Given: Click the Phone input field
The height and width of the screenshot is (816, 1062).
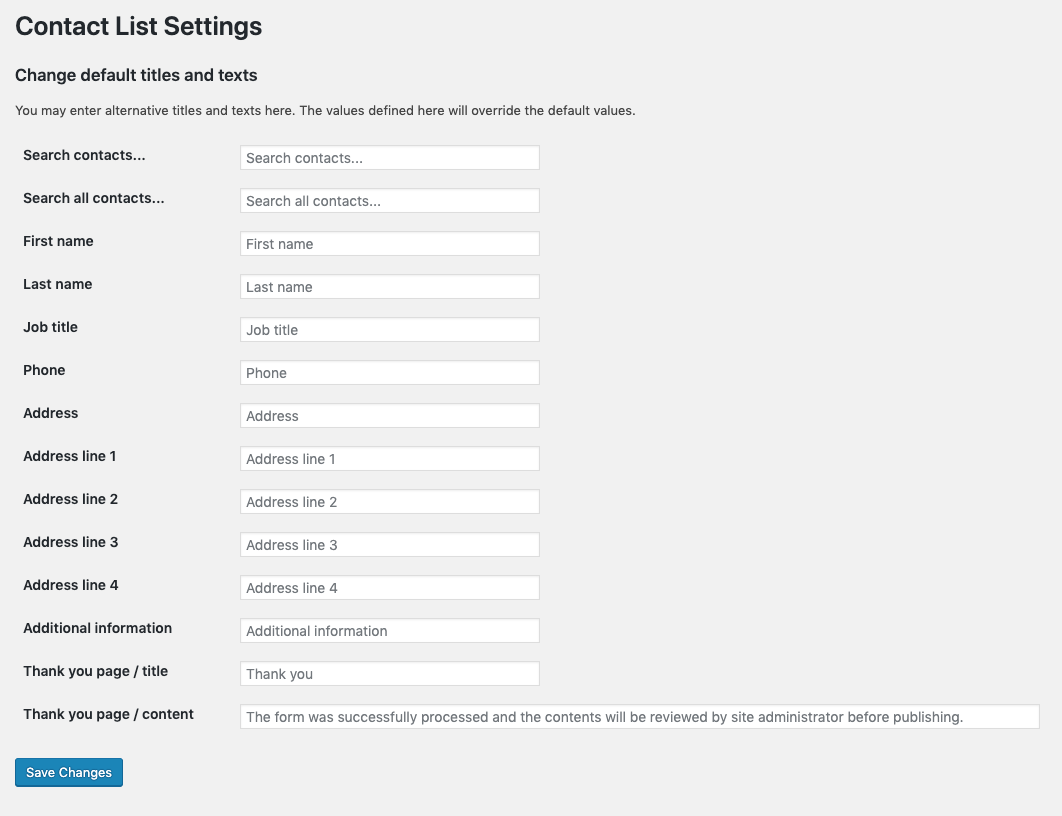Looking at the screenshot, I should tap(389, 373).
